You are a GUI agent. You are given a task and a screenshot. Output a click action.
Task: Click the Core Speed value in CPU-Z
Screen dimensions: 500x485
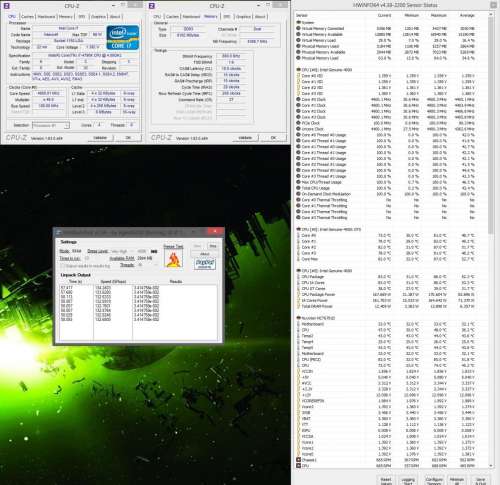point(49,93)
